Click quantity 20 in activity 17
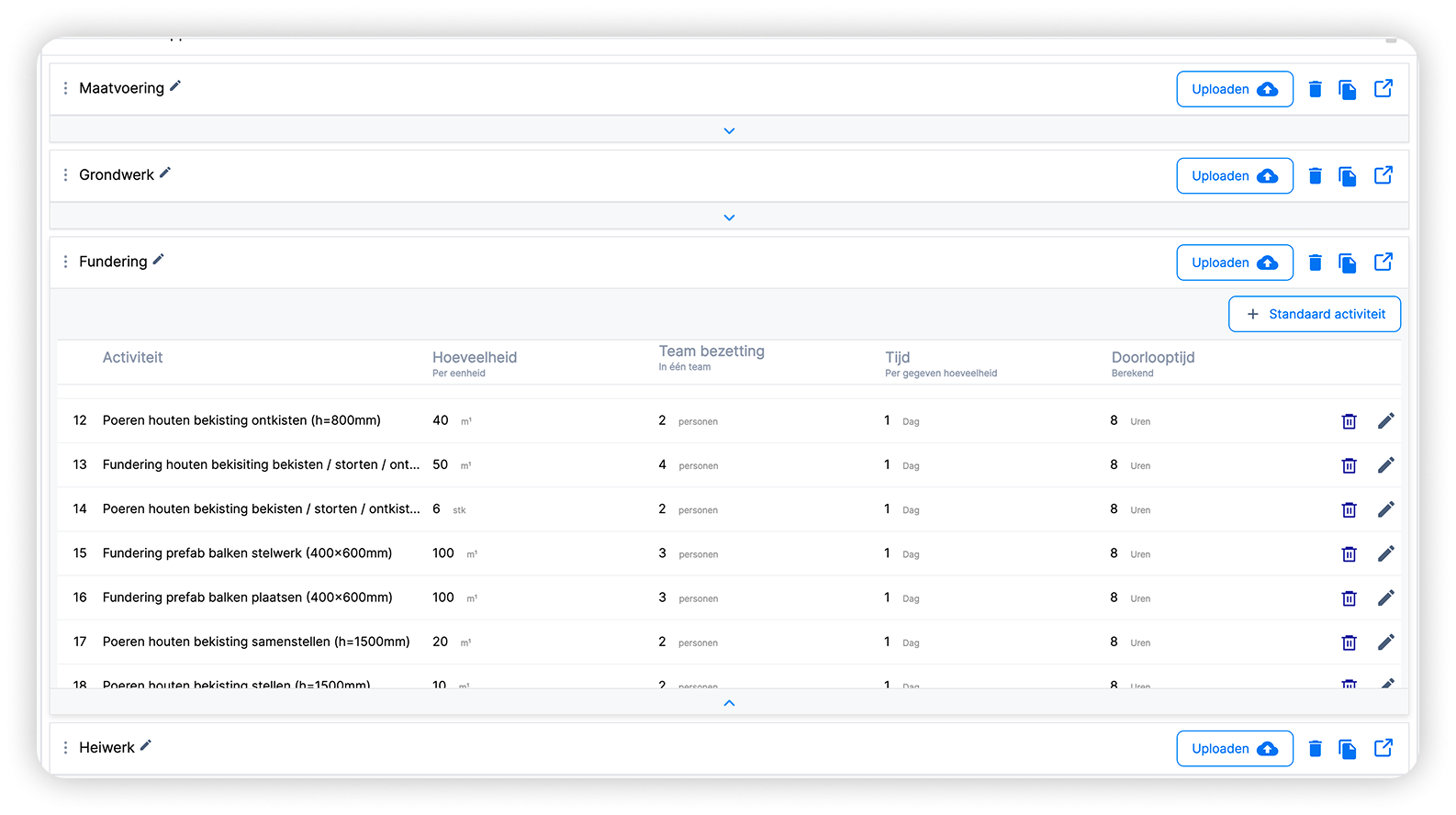This screenshot has height=815, width=1456. 441,642
